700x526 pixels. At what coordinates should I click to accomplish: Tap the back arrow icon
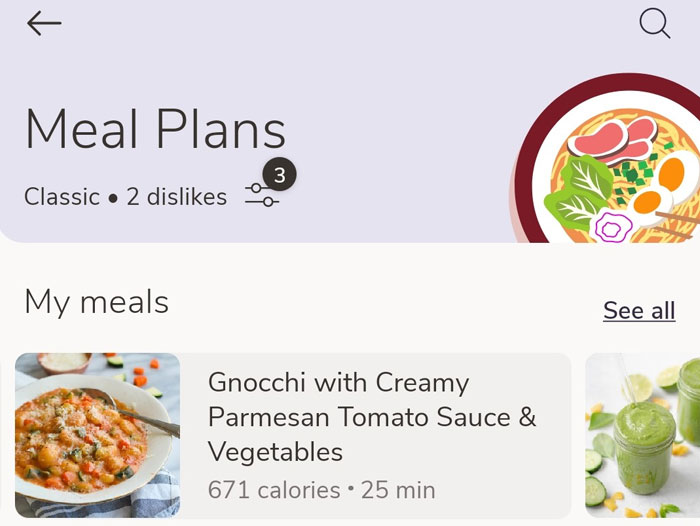(44, 23)
